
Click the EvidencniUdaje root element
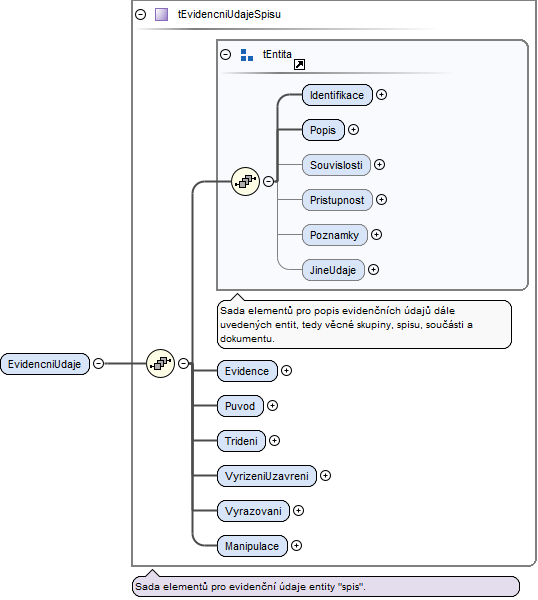(45, 364)
